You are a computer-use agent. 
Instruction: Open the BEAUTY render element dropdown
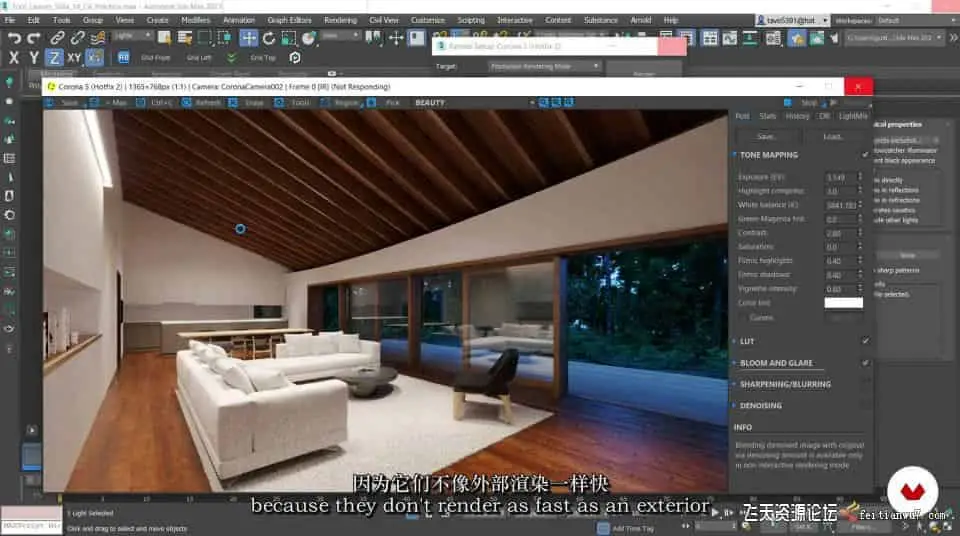point(473,103)
